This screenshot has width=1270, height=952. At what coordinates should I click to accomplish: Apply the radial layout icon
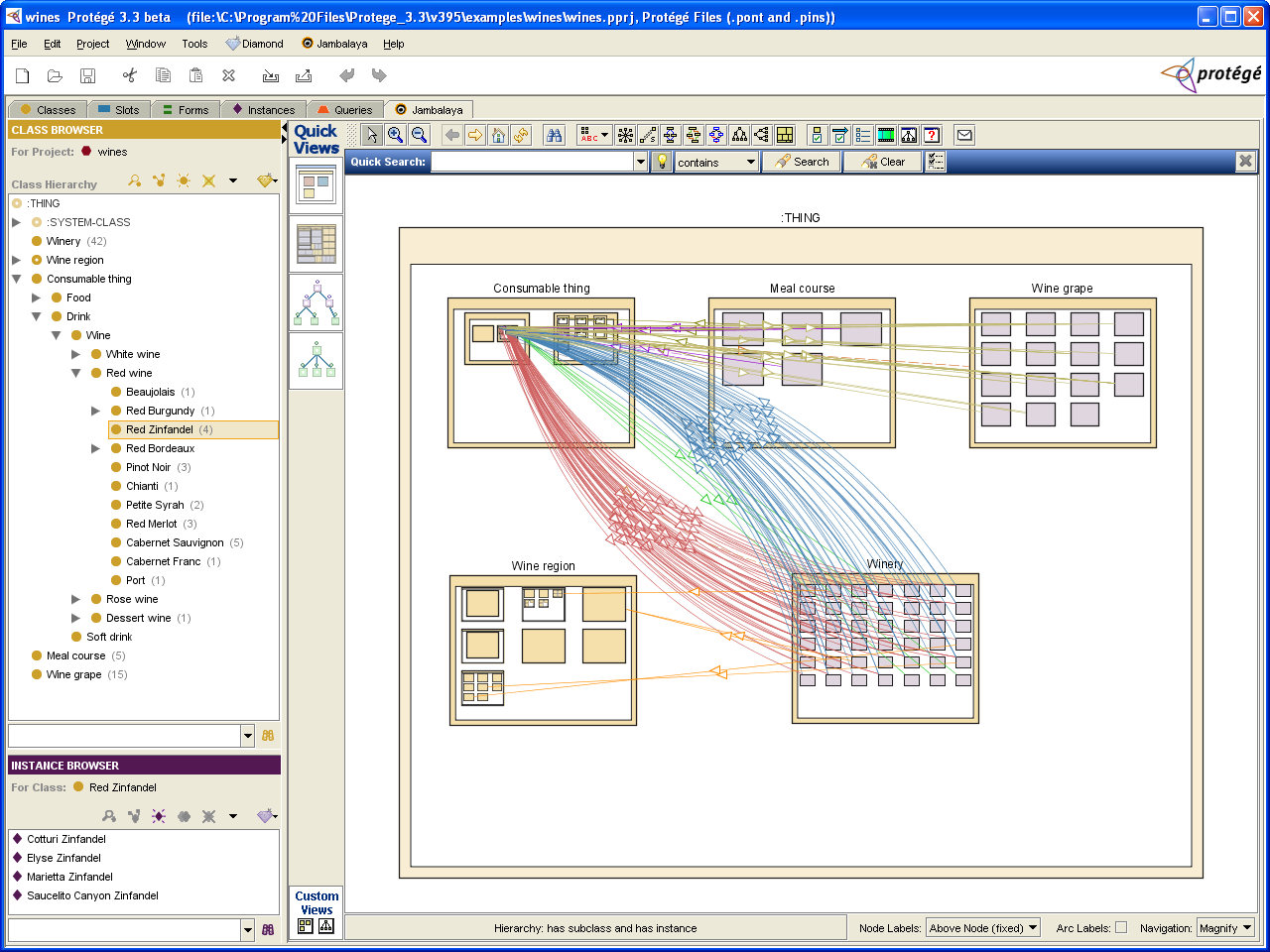[625, 135]
